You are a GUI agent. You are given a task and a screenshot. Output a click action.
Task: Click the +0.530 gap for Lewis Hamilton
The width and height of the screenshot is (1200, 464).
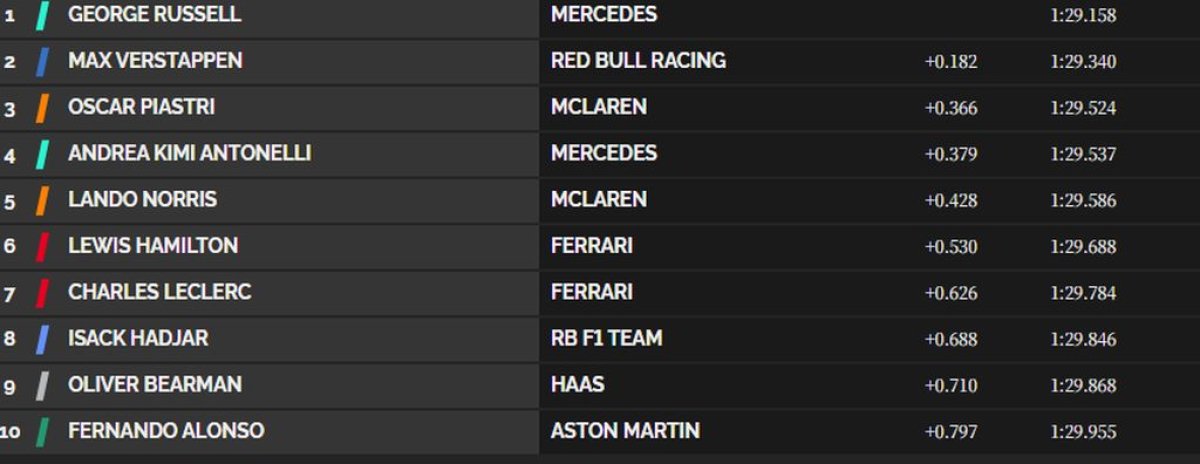coord(950,247)
